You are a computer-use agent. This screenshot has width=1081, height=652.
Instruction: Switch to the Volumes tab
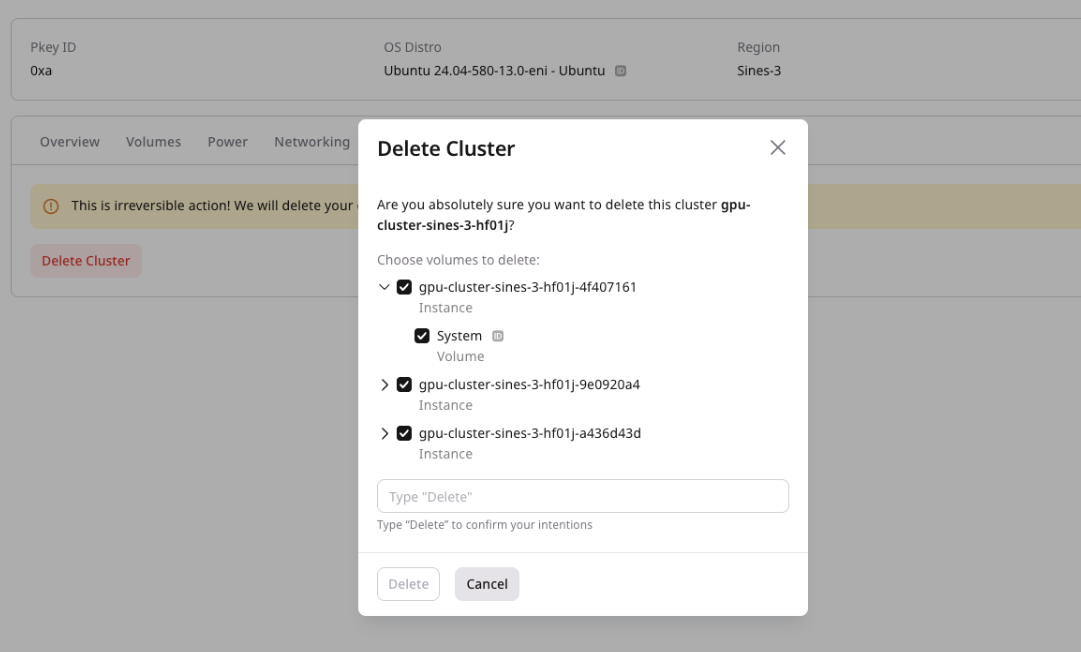tap(153, 141)
